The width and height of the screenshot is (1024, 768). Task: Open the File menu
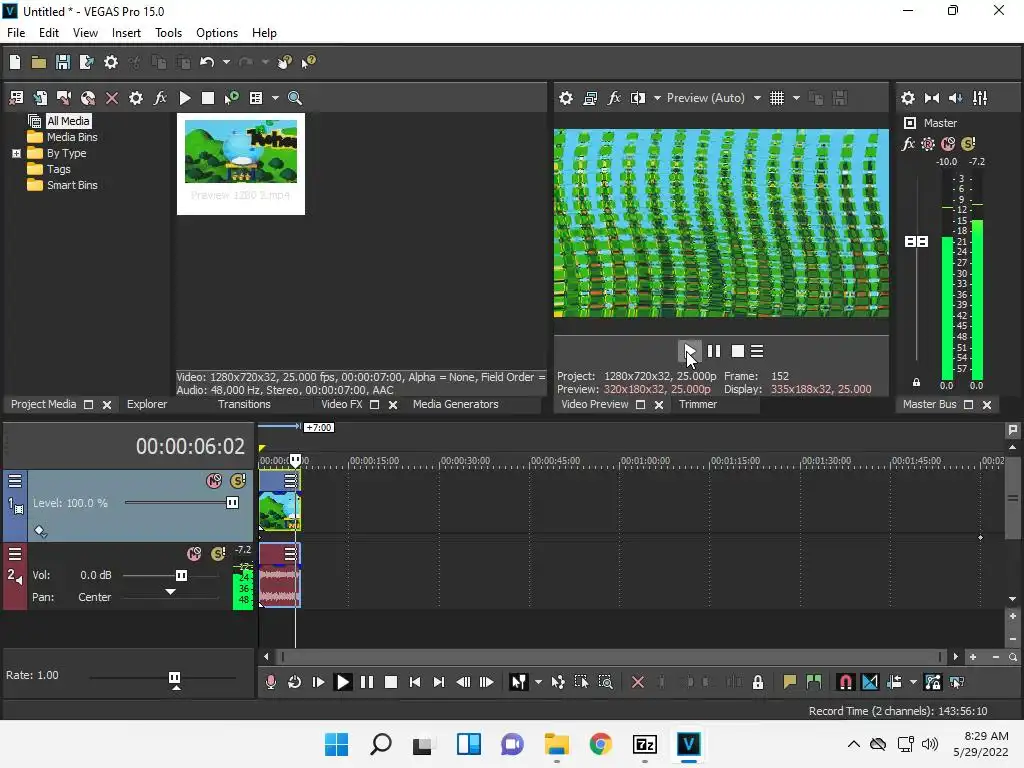16,33
